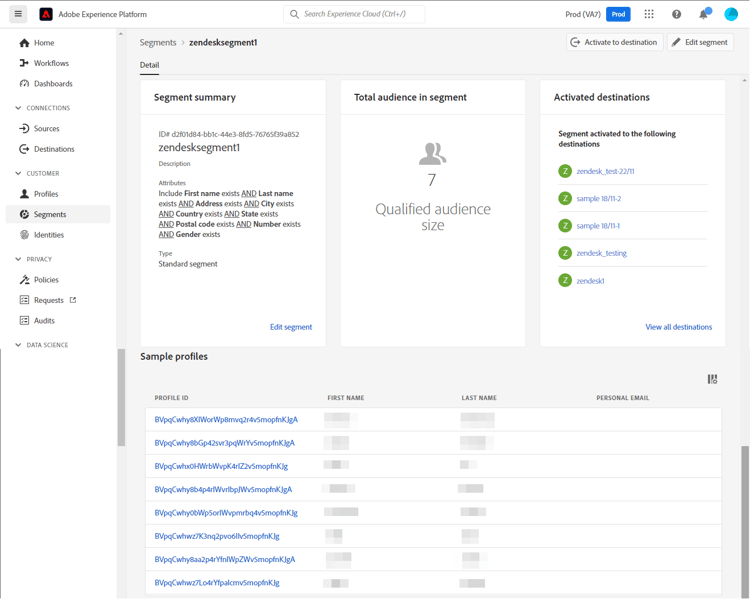Image resolution: width=750 pixels, height=599 pixels.
Task: Go to Segments breadcrumb link
Action: point(158,43)
